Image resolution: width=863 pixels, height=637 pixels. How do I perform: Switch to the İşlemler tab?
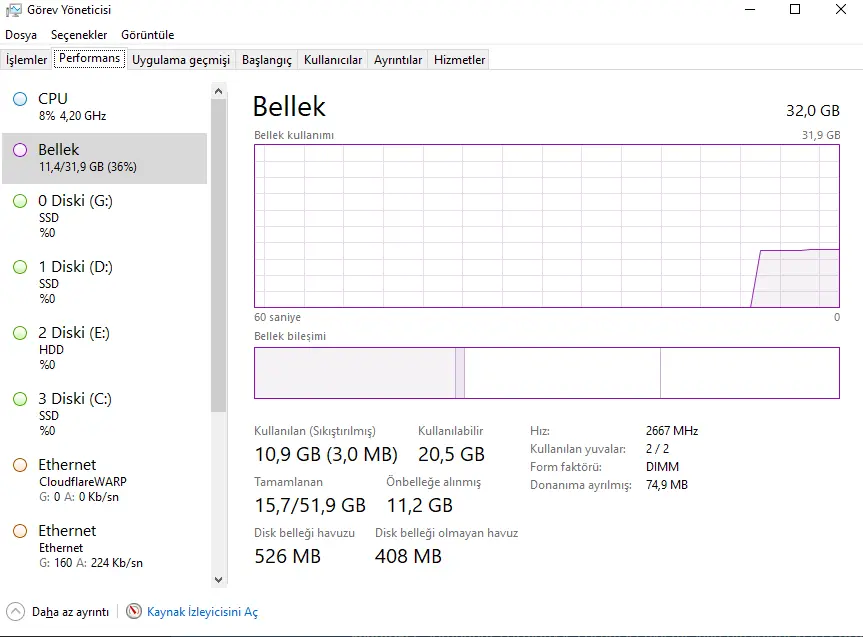coord(26,59)
